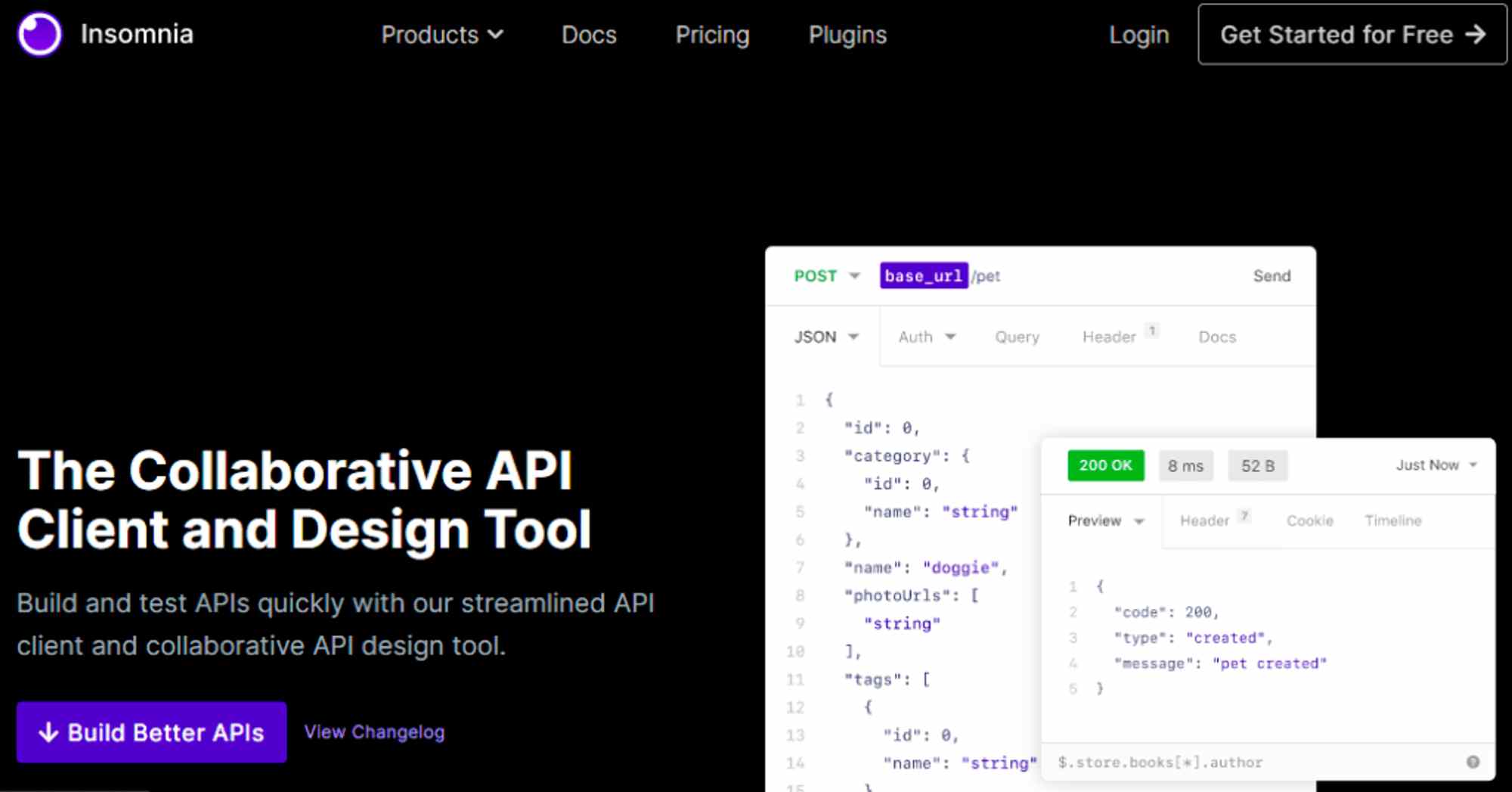This screenshot has height=792, width=1512.
Task: Open the Auth tab dropdown
Action: [x=927, y=337]
